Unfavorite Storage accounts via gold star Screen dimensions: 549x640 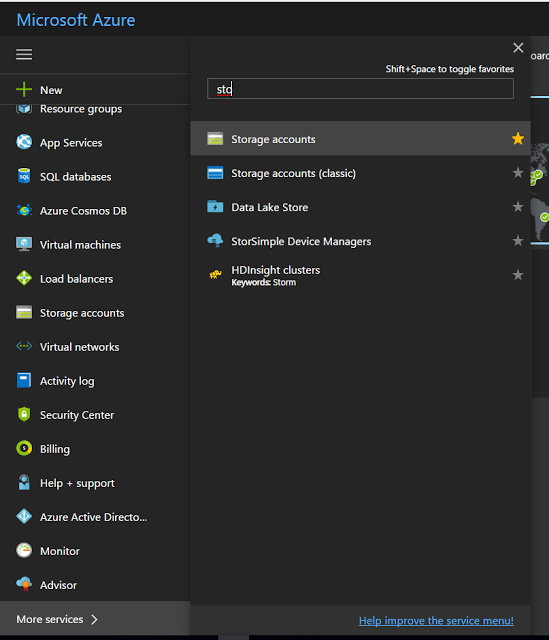(x=518, y=138)
